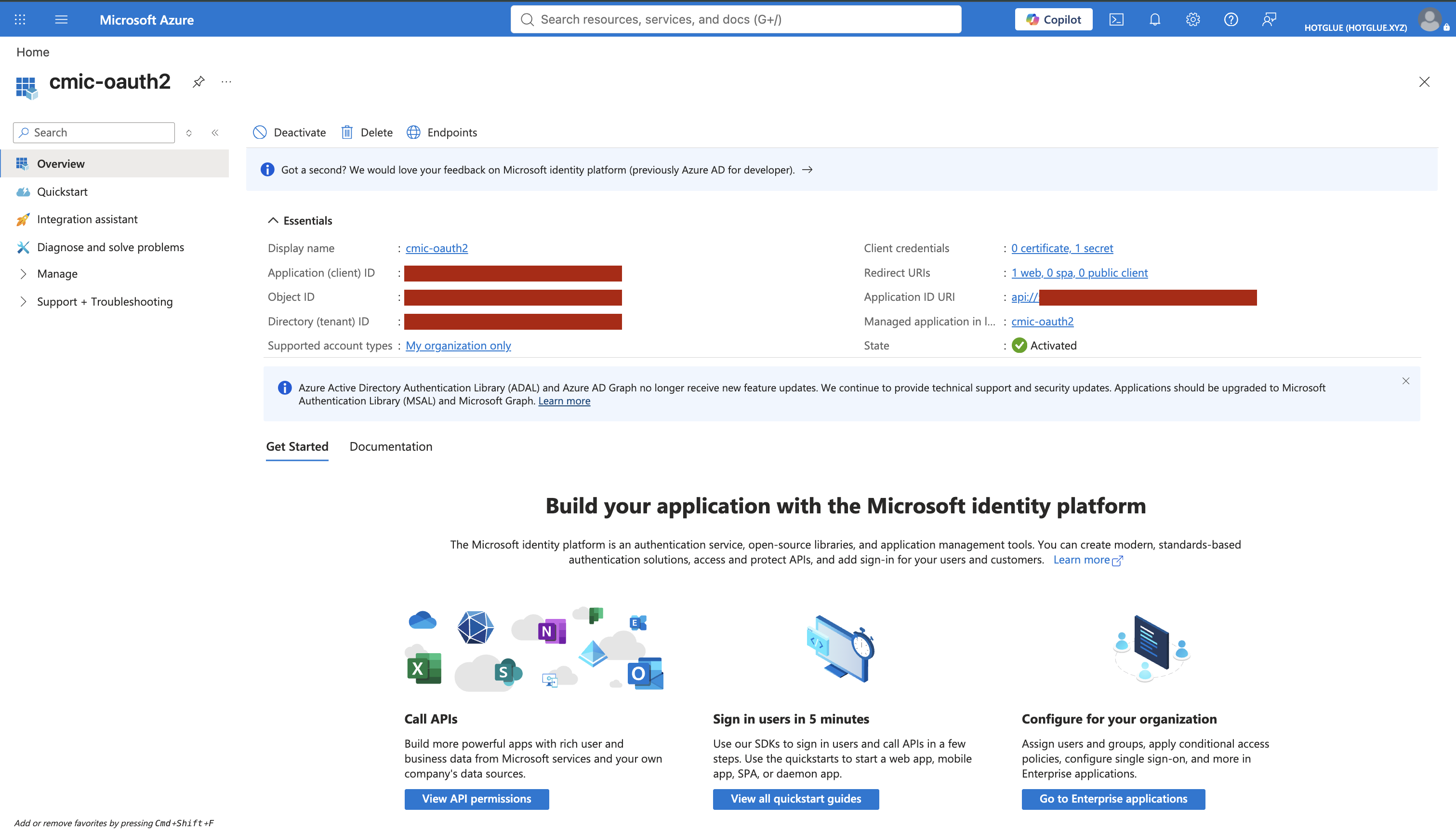The image size is (1456, 832).
Task: Focus the sidebar Search field
Action: (x=94, y=133)
